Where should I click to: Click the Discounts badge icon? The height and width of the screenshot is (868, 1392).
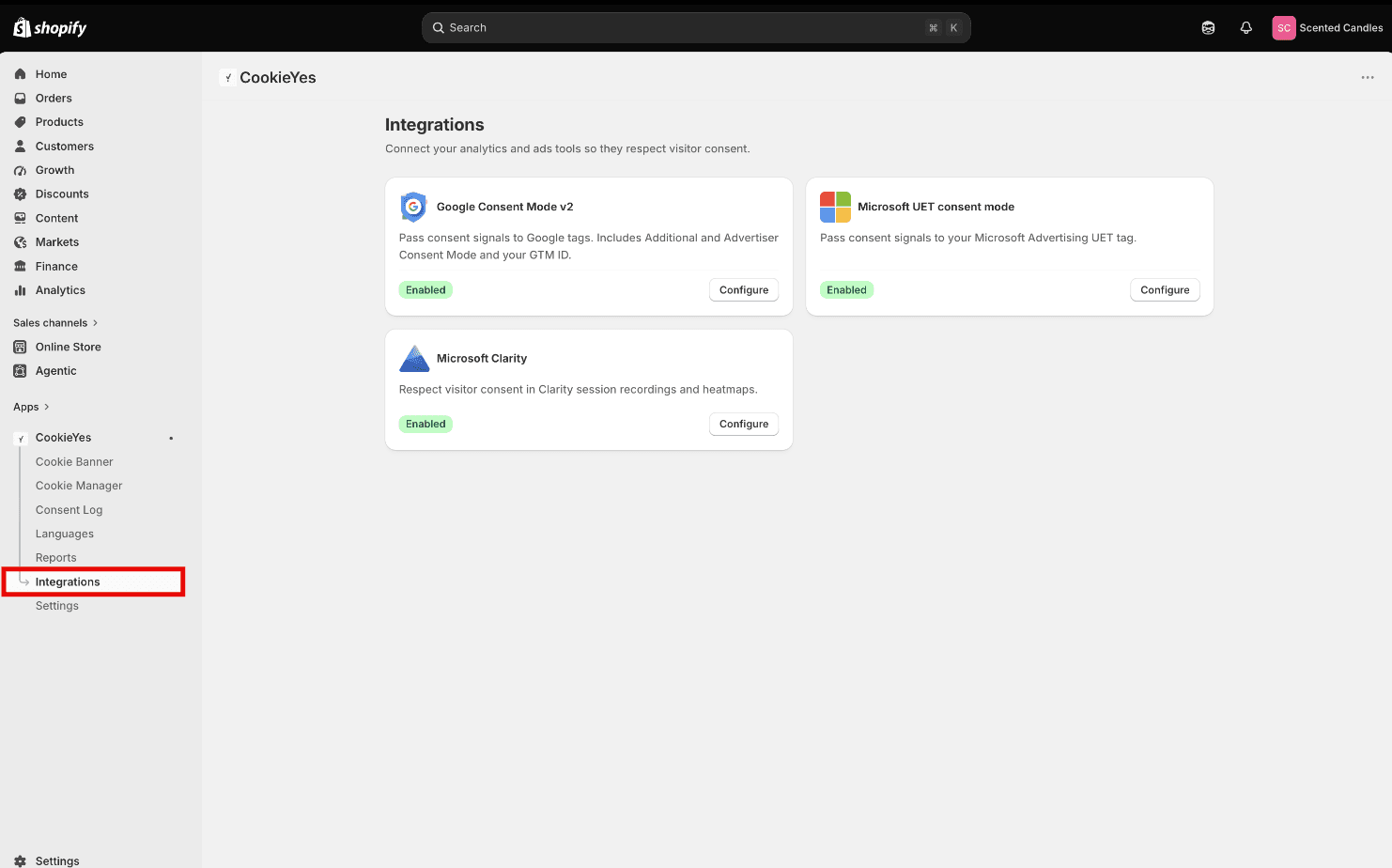[20, 194]
